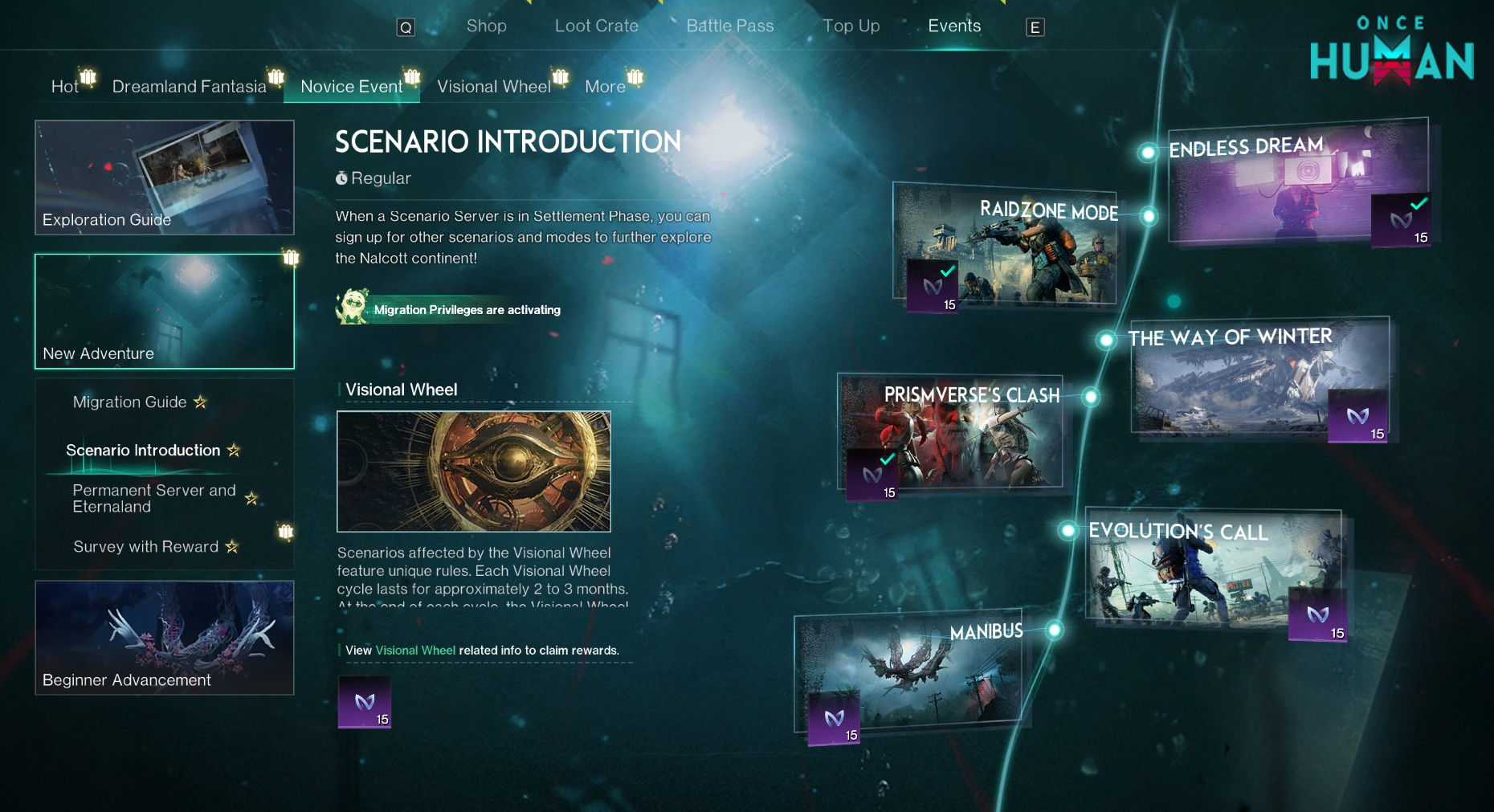
Task: Open the More events tab
Action: click(x=605, y=86)
